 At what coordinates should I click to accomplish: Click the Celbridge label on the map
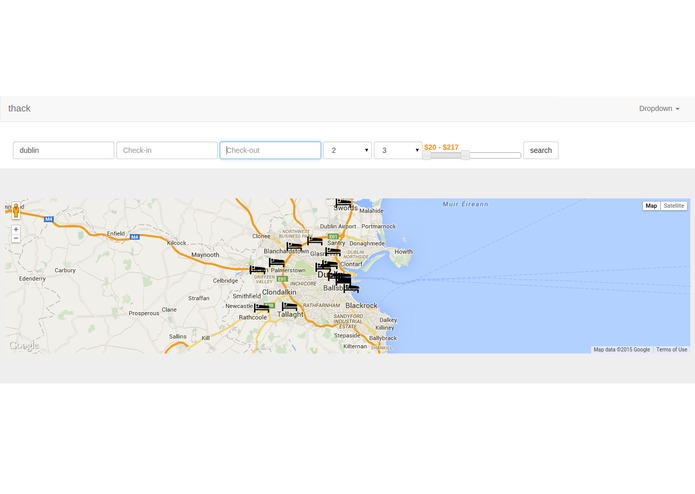pyautogui.click(x=225, y=281)
